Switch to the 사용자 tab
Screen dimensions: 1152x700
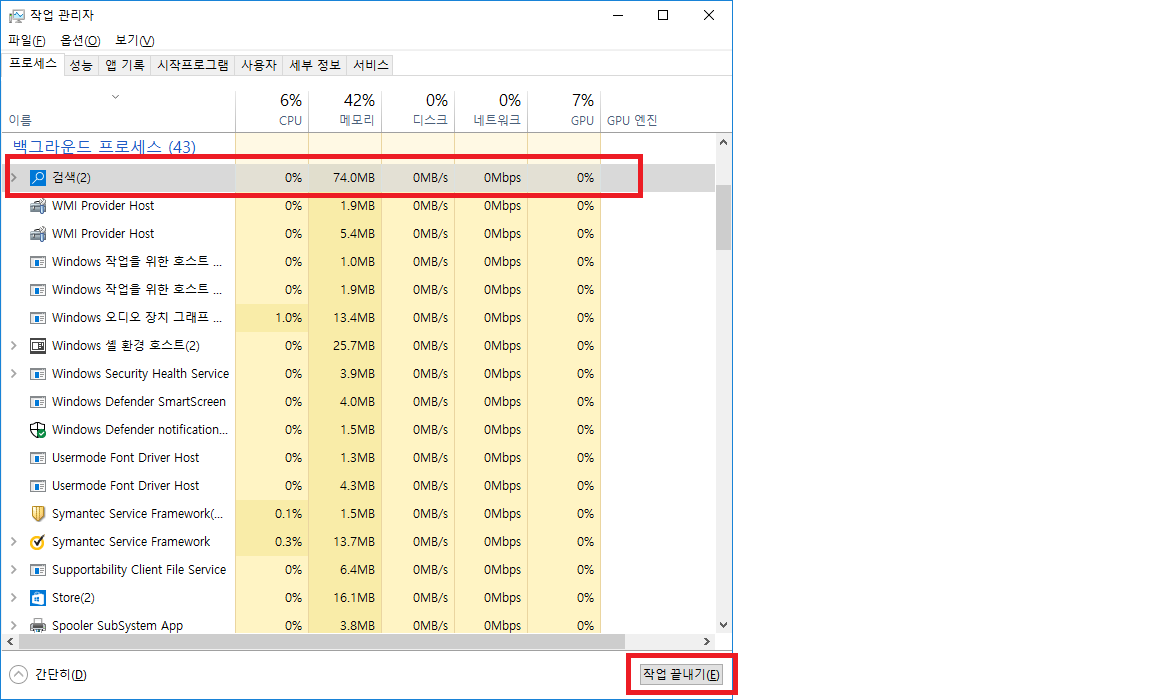[x=259, y=65]
